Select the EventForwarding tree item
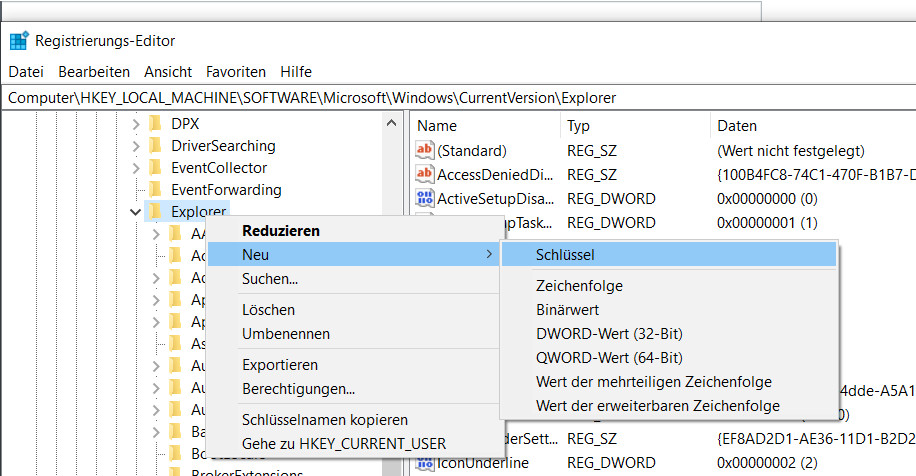The width and height of the screenshot is (916, 476). point(226,190)
